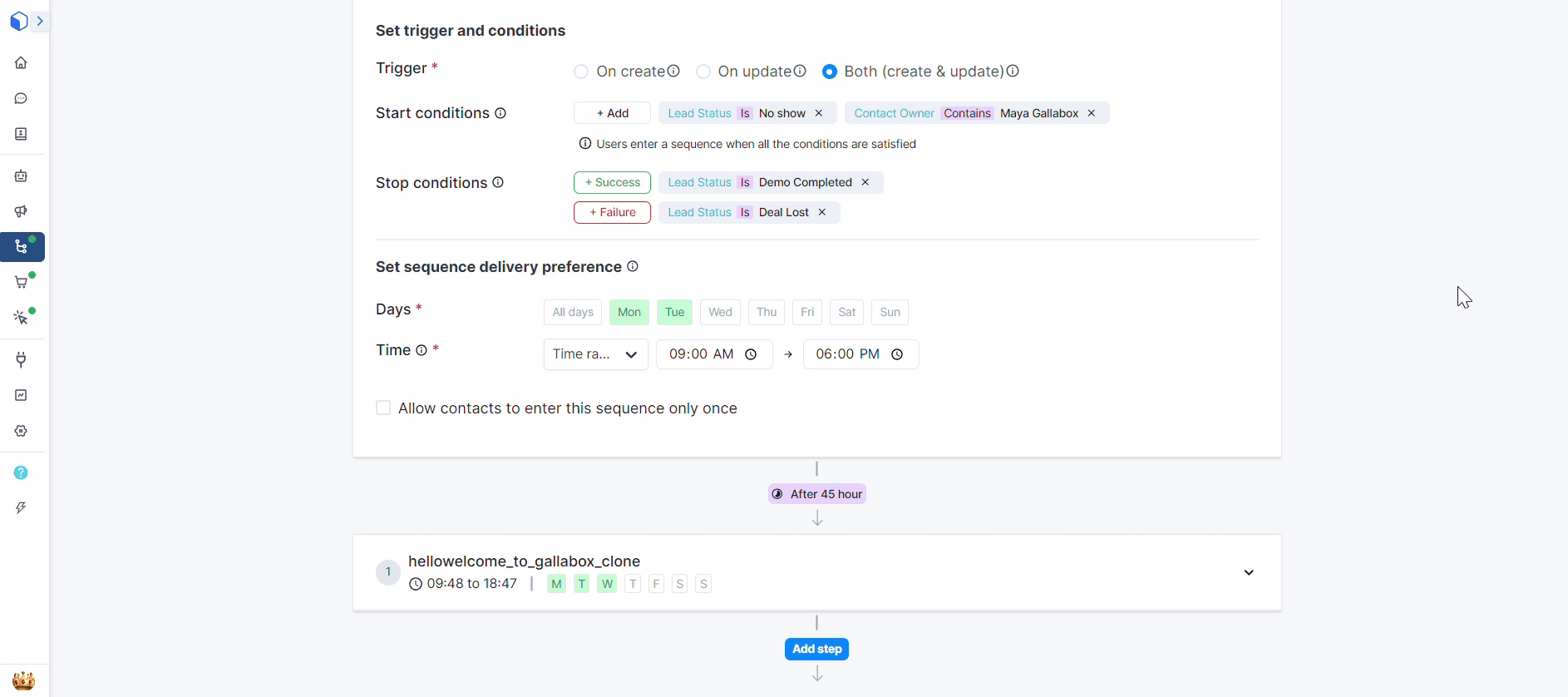Open the megaphone broadcast icon

tap(21, 211)
